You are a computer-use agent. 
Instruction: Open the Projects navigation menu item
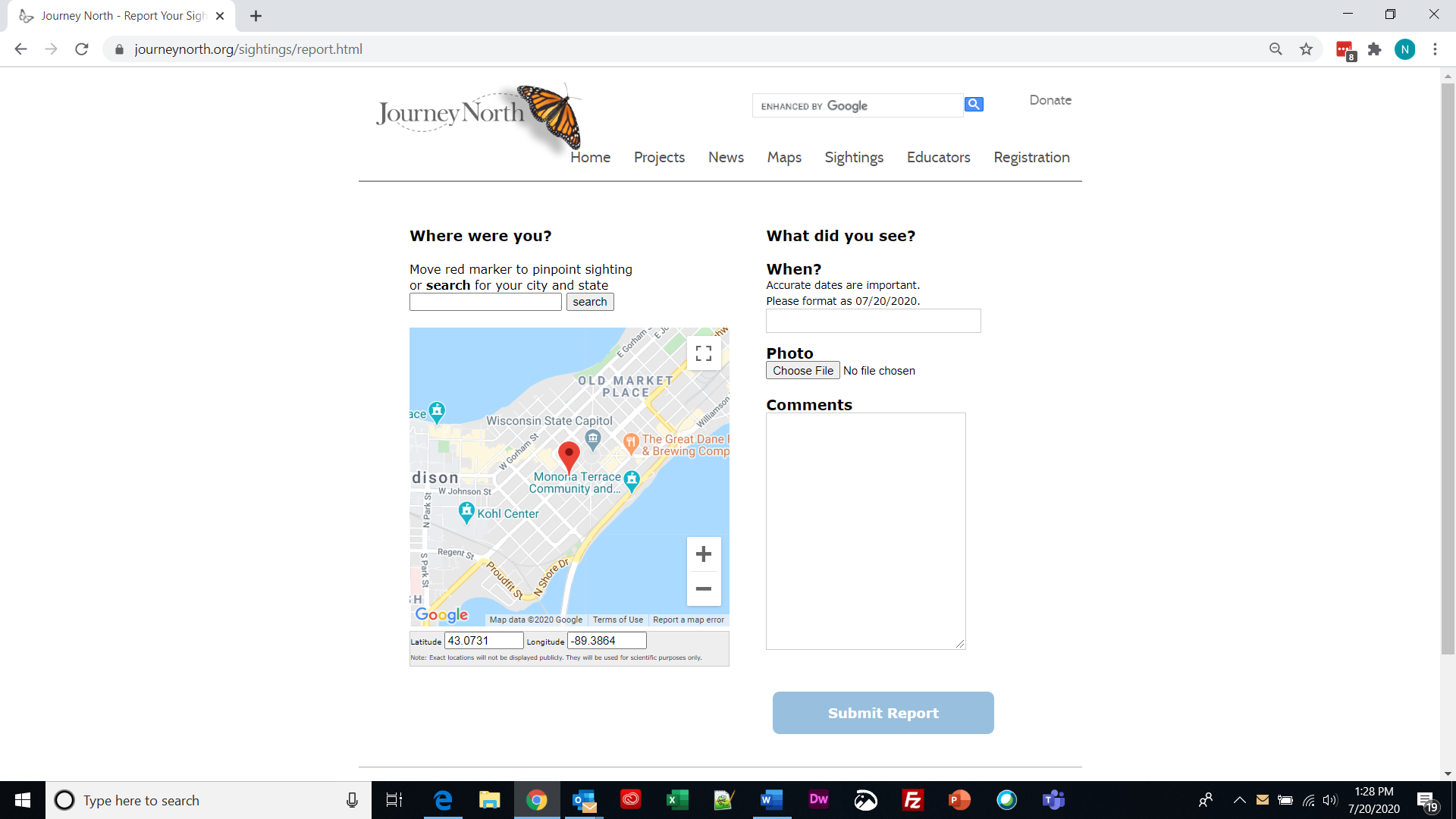click(659, 157)
